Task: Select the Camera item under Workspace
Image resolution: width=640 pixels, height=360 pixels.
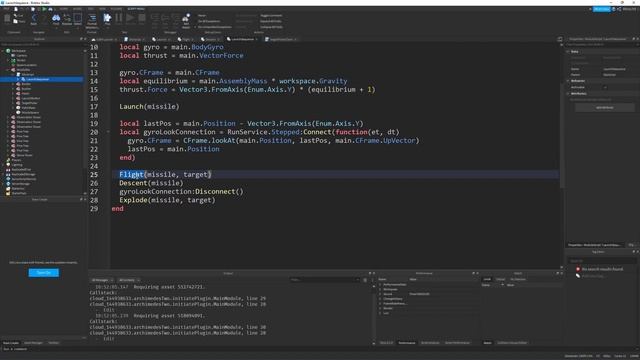Action: click(22, 56)
